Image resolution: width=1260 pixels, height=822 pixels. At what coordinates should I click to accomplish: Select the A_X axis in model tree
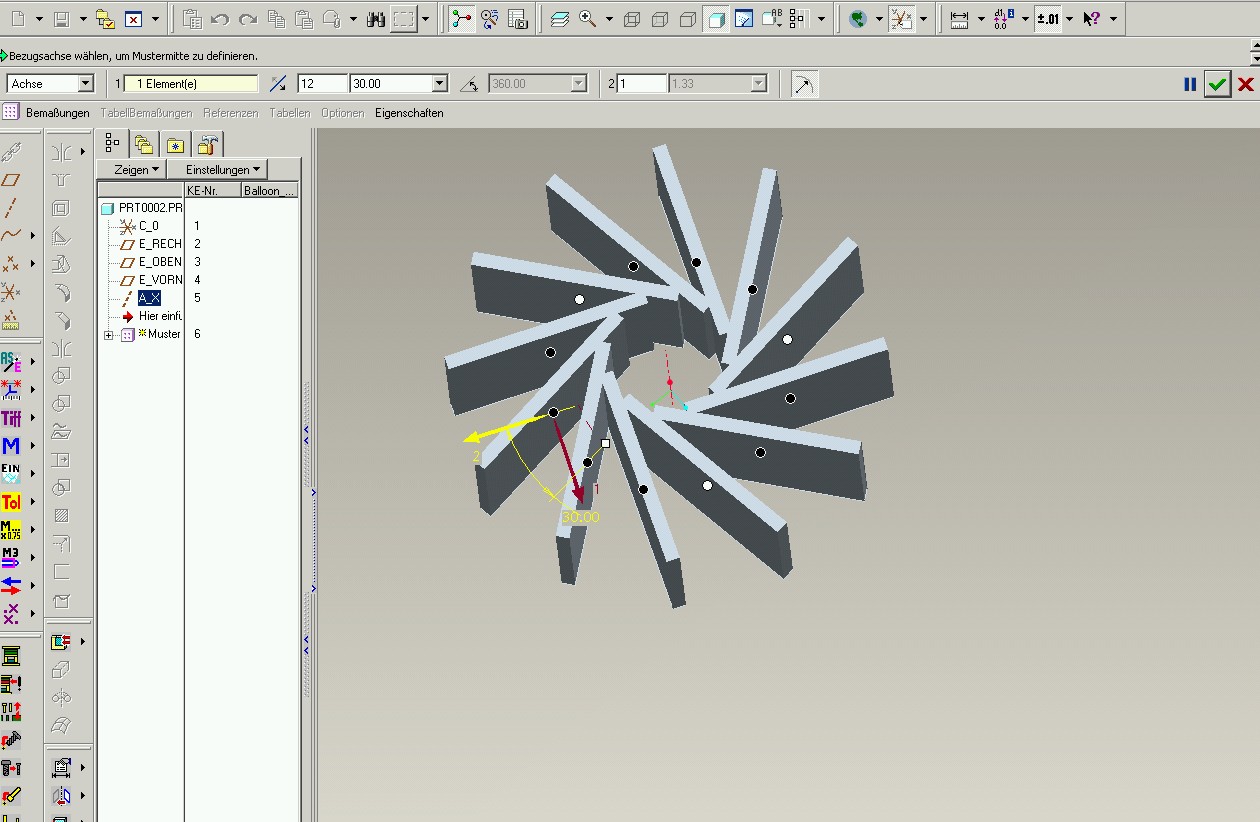149,298
